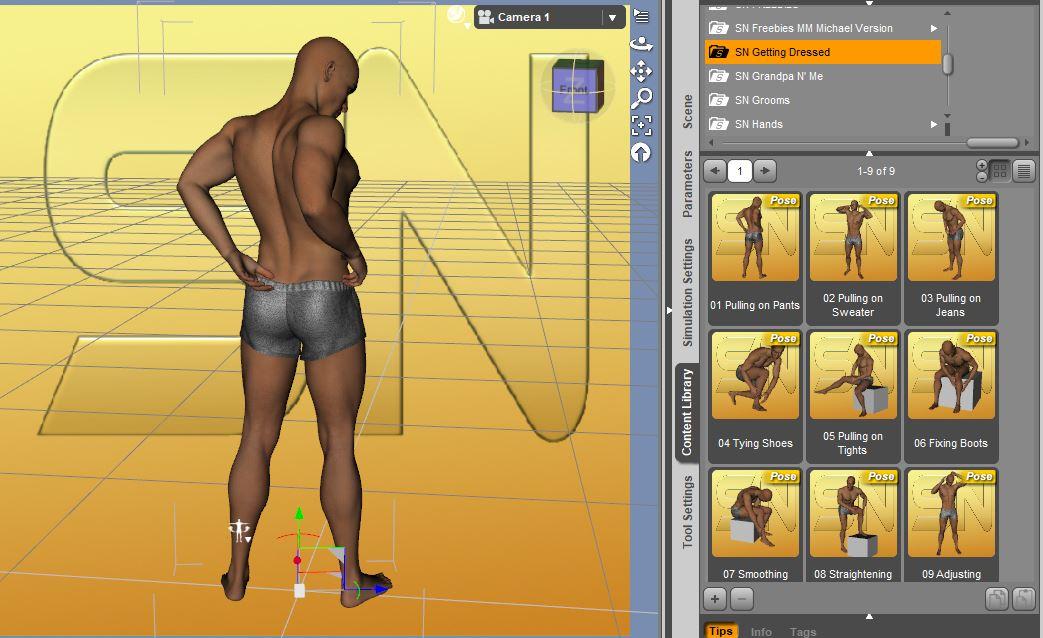
Task: Switch to the Tips tab
Action: pyautogui.click(x=720, y=631)
